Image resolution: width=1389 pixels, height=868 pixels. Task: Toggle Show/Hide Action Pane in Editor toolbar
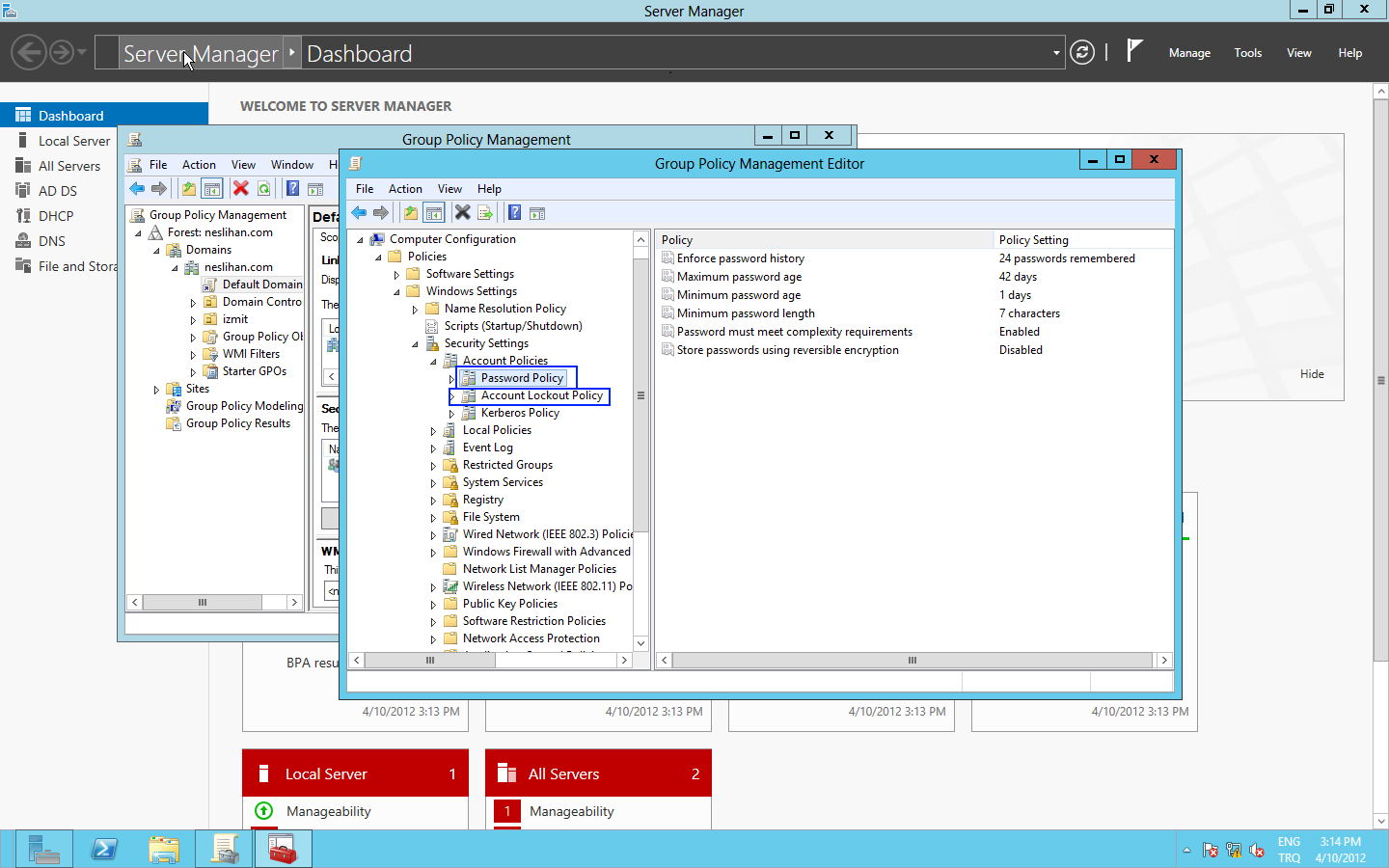[537, 213]
